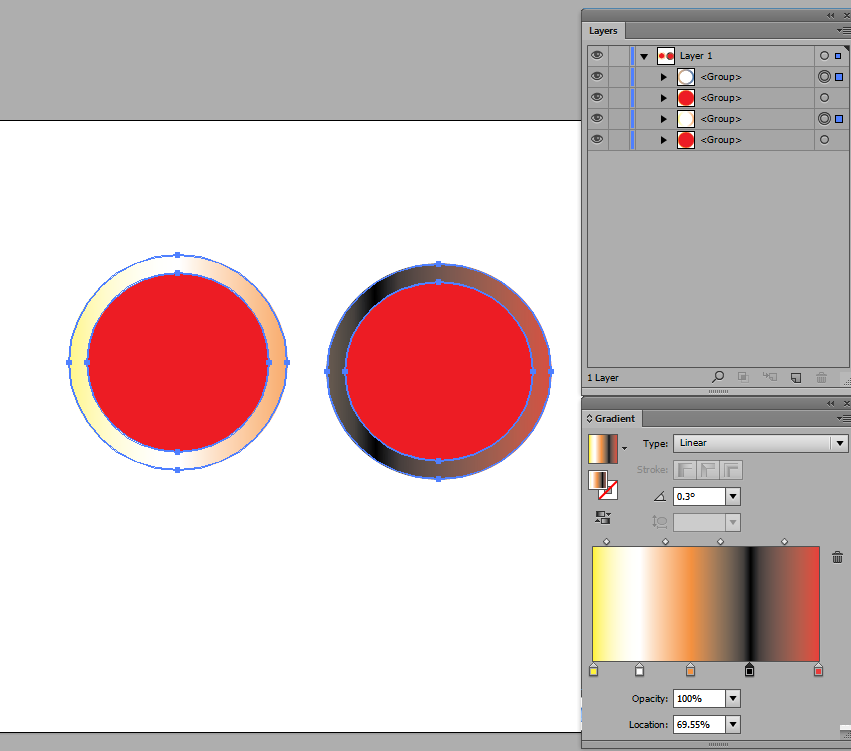
Task: Expand the second <Group> row's triangle
Action: point(663,98)
